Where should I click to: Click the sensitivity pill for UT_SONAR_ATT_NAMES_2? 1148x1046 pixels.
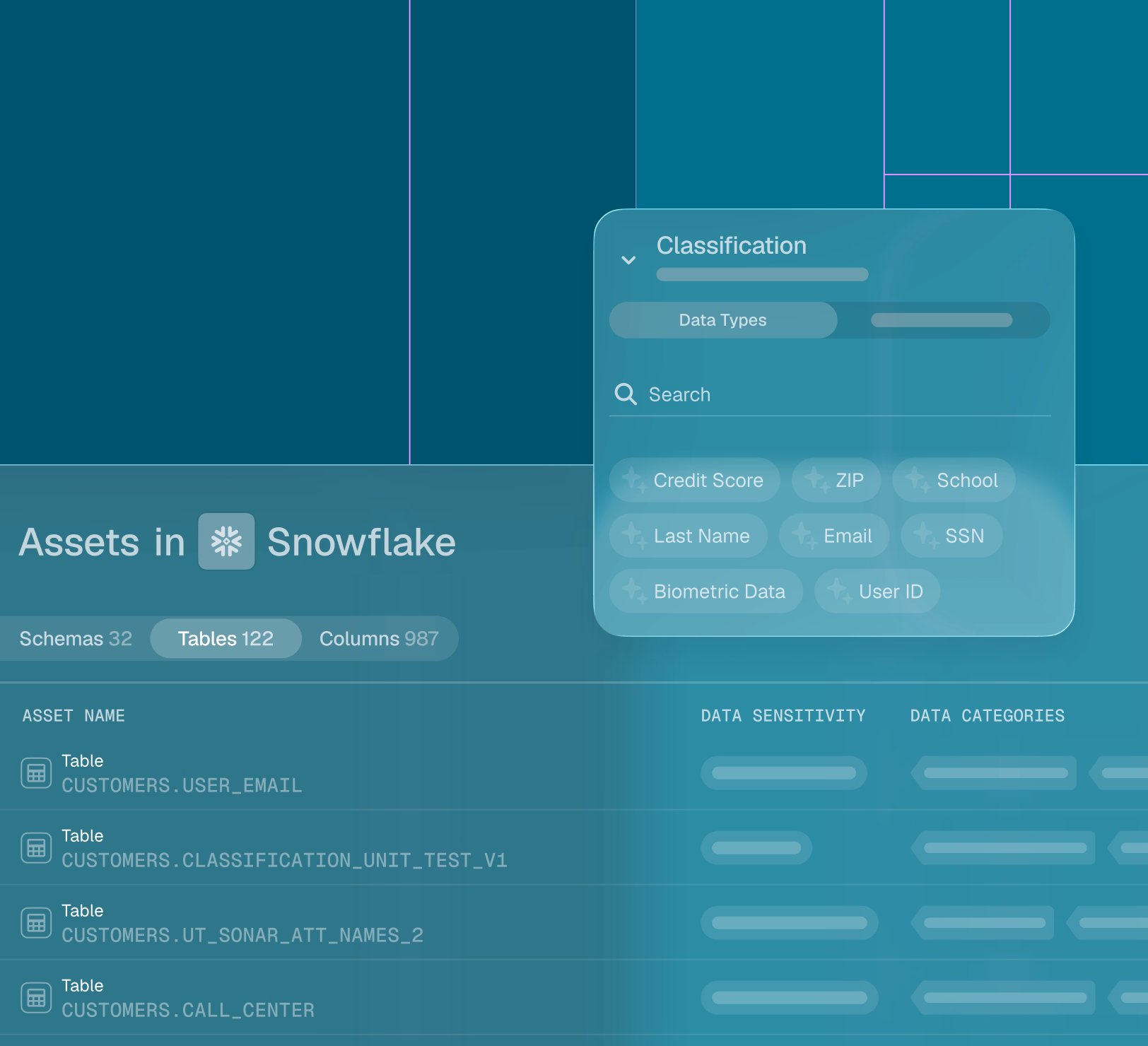pos(790,923)
